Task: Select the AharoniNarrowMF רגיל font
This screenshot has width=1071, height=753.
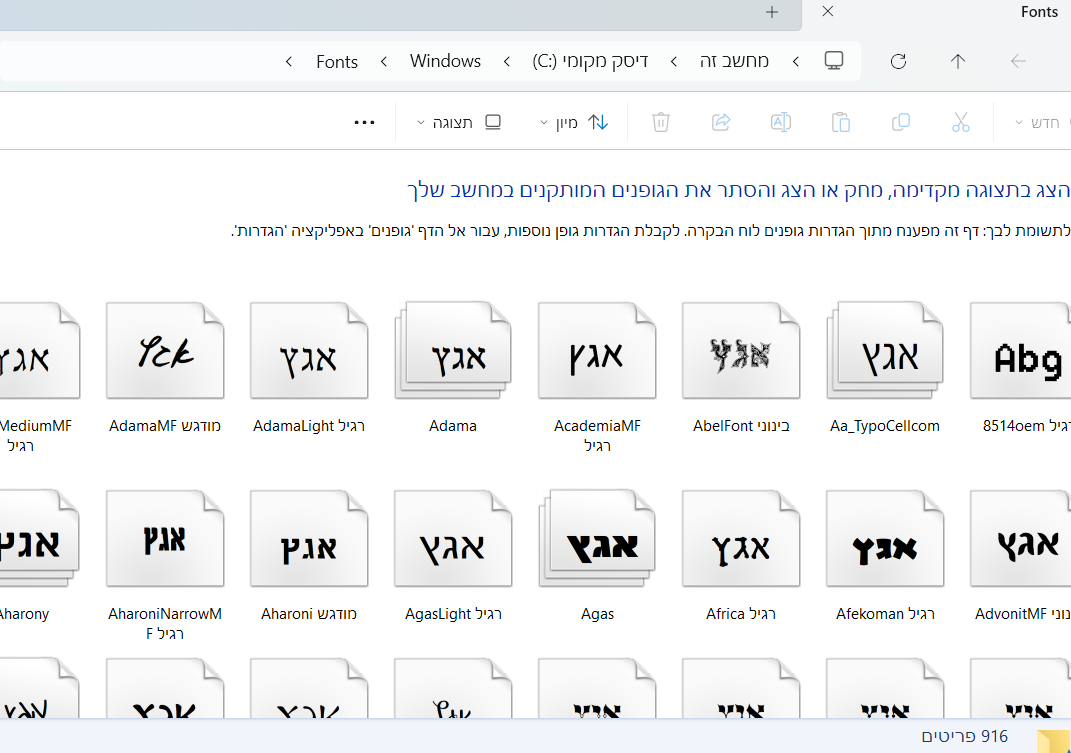Action: tap(165, 538)
